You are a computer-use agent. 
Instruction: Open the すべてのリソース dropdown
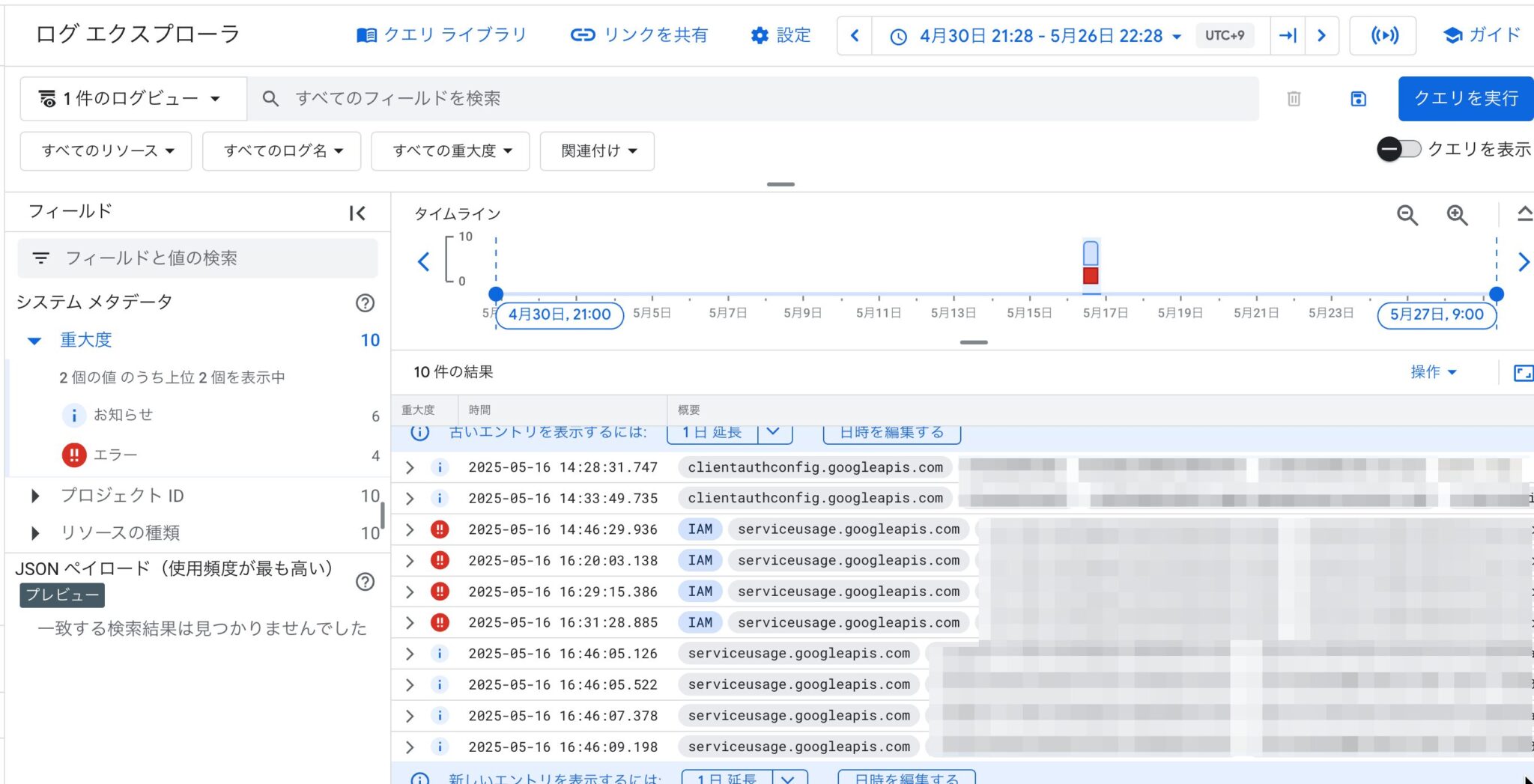(x=105, y=151)
